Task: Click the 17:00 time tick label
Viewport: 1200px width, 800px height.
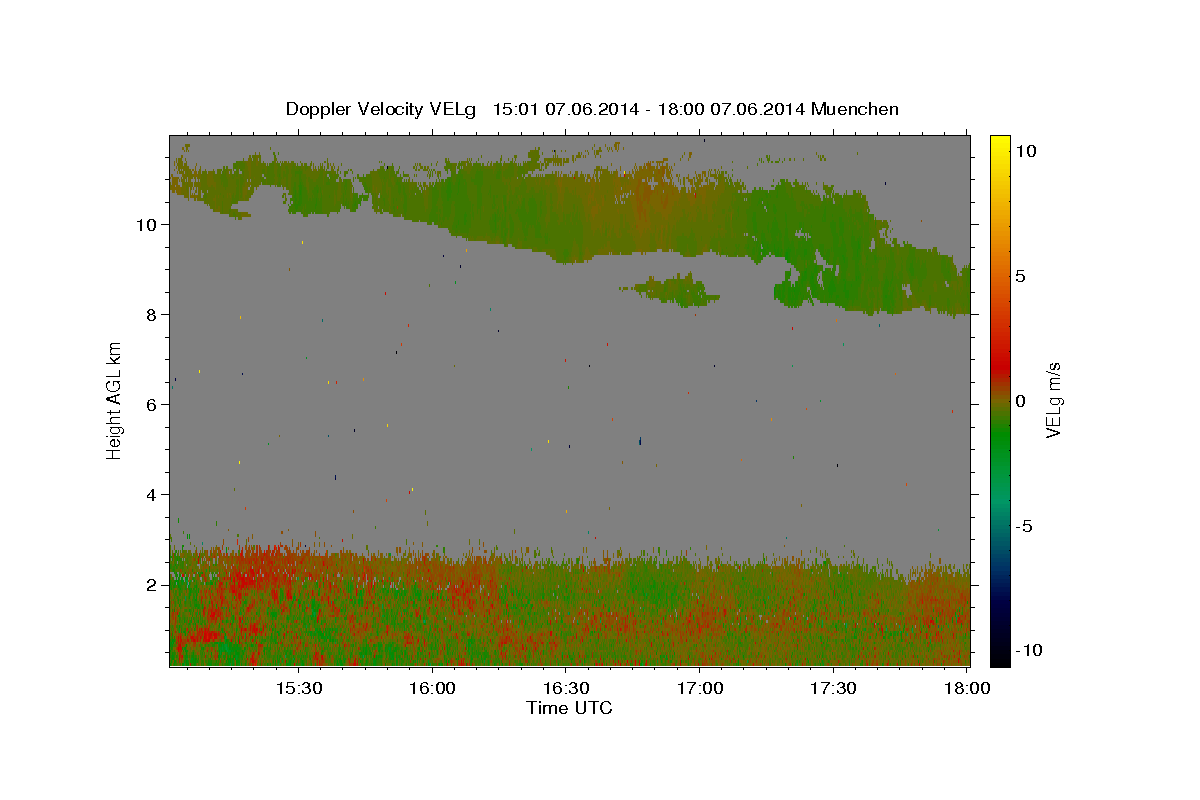Action: coord(700,688)
